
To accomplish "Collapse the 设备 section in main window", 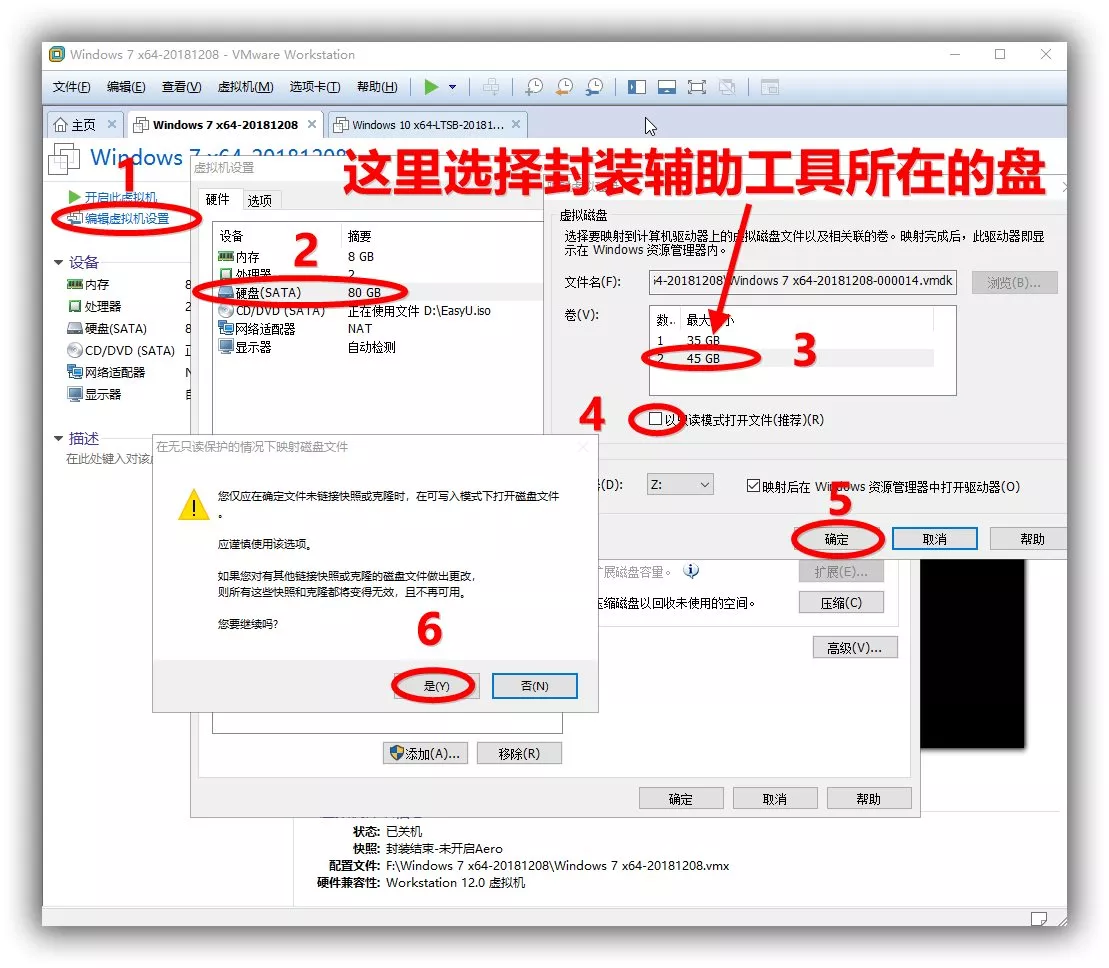I will pos(59,262).
